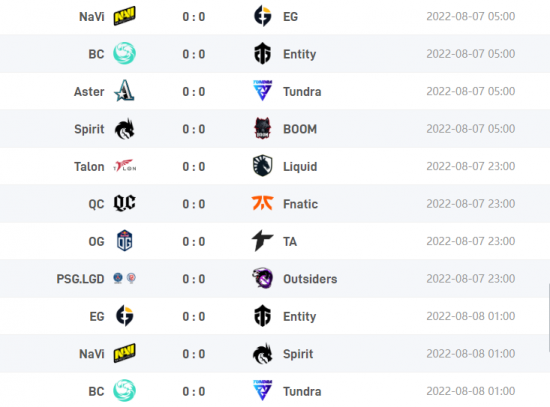Select the Outsiders purple logo
This screenshot has height=407, width=550.
click(262, 278)
